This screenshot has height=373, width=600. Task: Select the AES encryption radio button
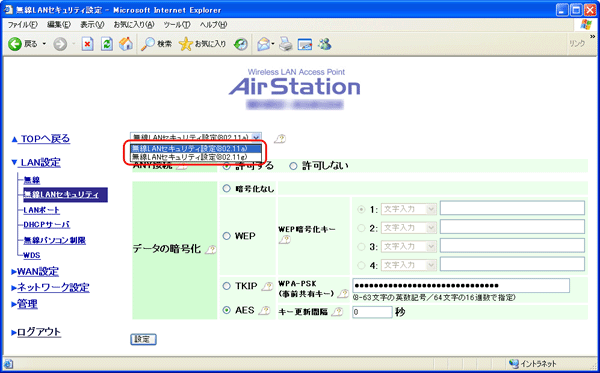tap(227, 310)
